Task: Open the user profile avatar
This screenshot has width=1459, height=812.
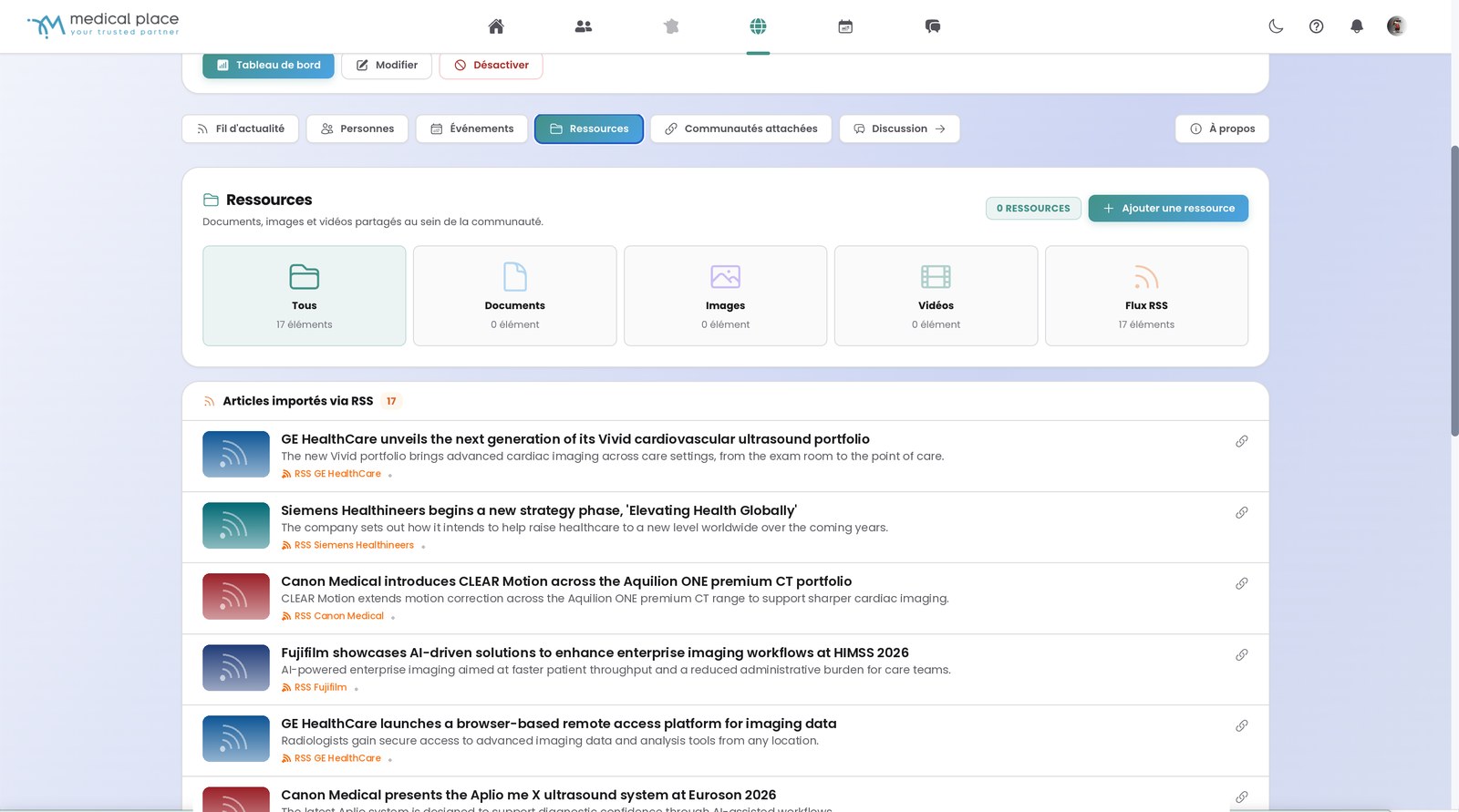Action: tap(1396, 26)
